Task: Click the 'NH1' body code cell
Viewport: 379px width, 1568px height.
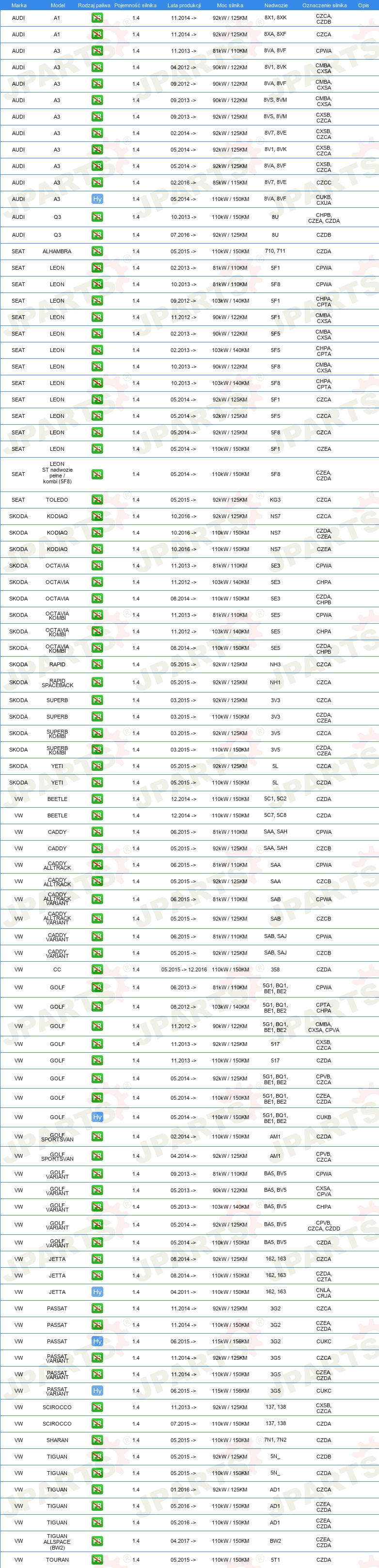Action: click(275, 682)
